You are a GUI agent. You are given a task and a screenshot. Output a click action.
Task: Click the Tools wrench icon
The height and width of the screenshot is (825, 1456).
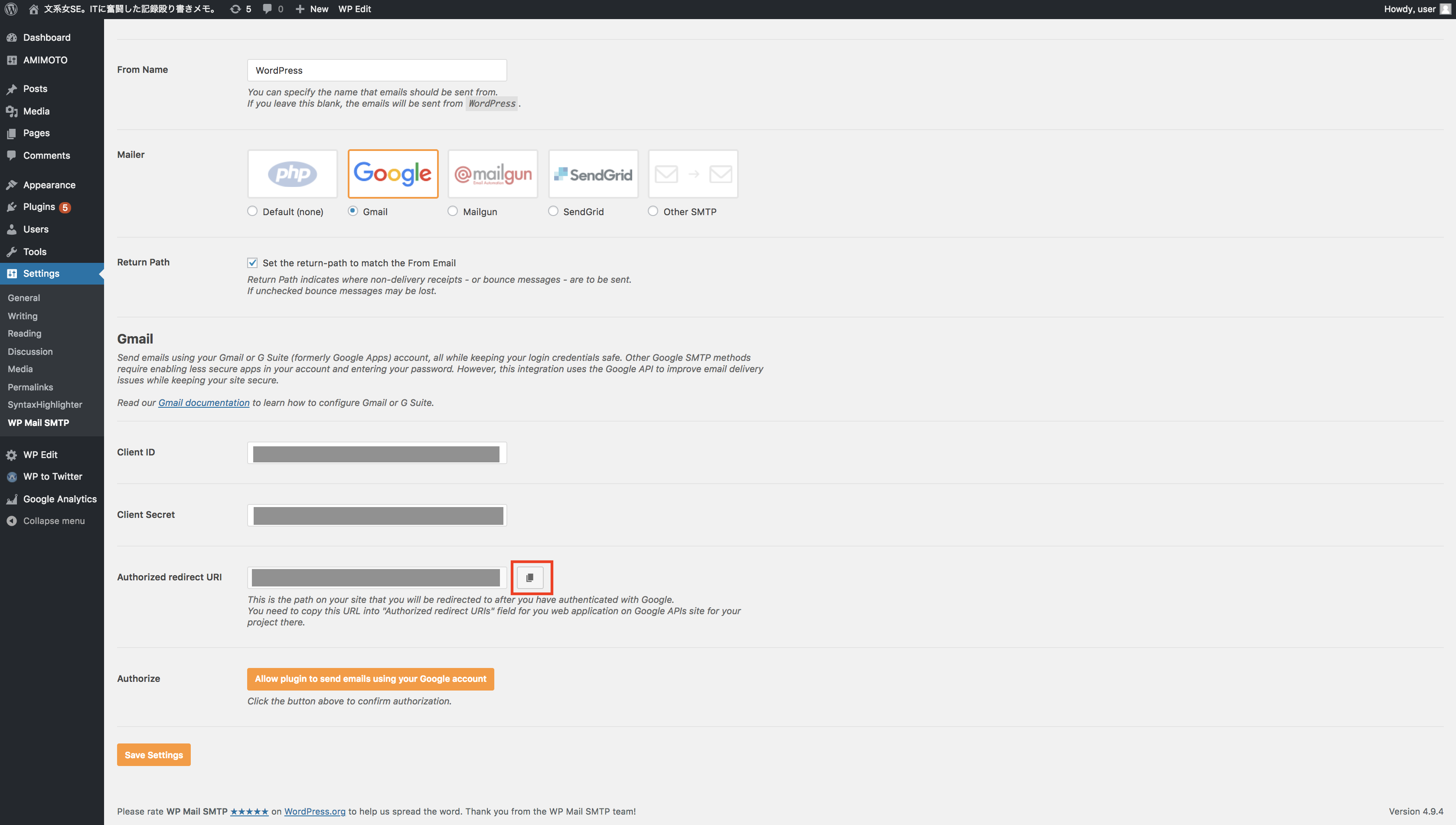pos(11,252)
